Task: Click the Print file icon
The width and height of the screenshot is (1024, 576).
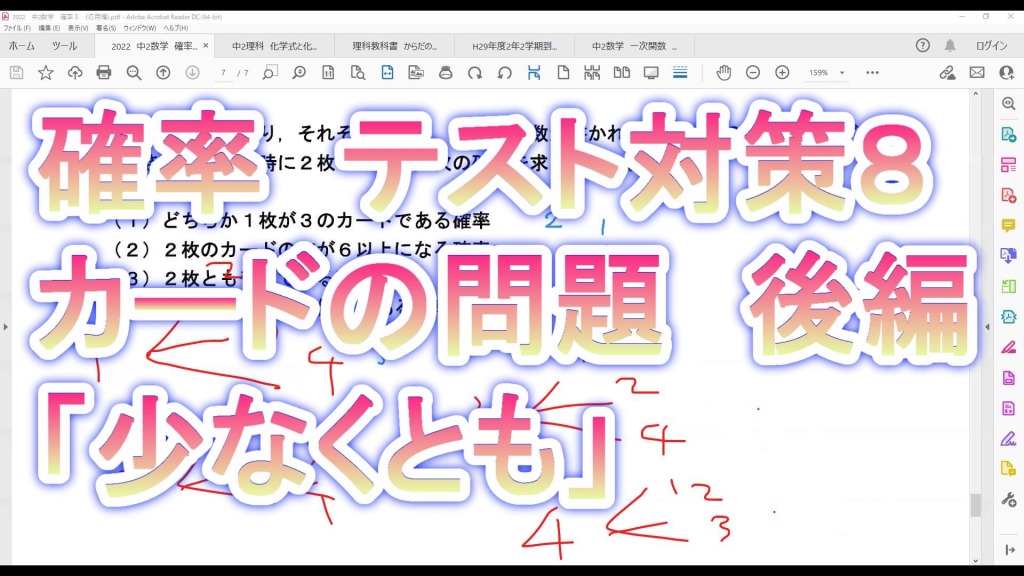Action: pos(104,73)
